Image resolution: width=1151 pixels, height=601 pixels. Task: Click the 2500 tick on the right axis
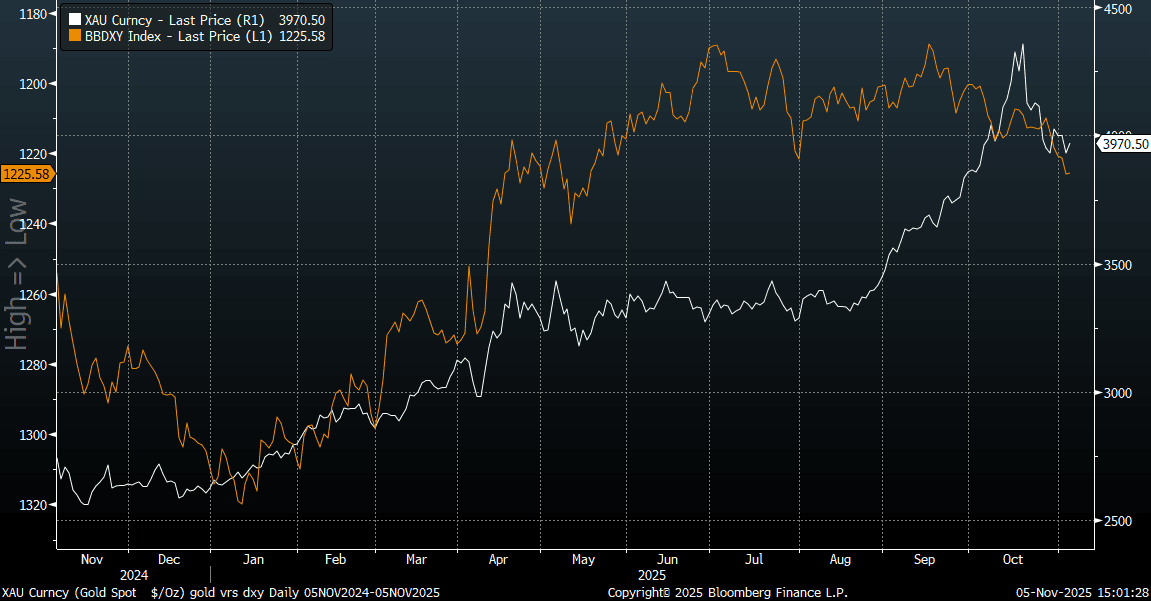tap(1116, 521)
